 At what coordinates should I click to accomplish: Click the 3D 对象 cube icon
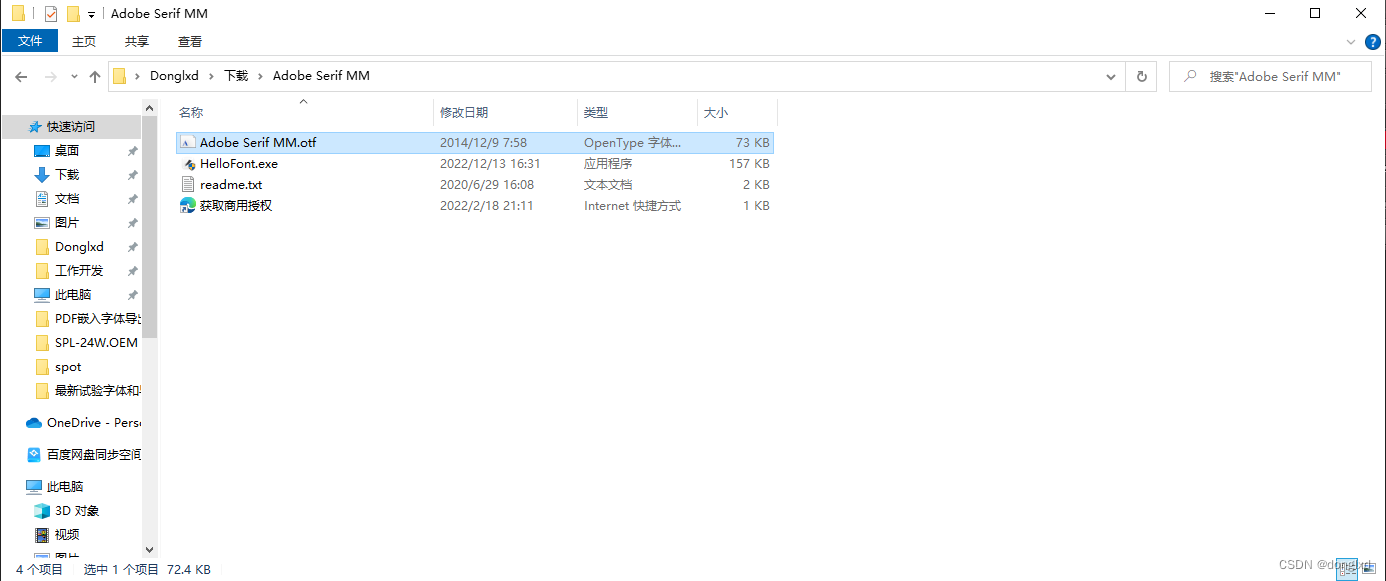[x=42, y=511]
